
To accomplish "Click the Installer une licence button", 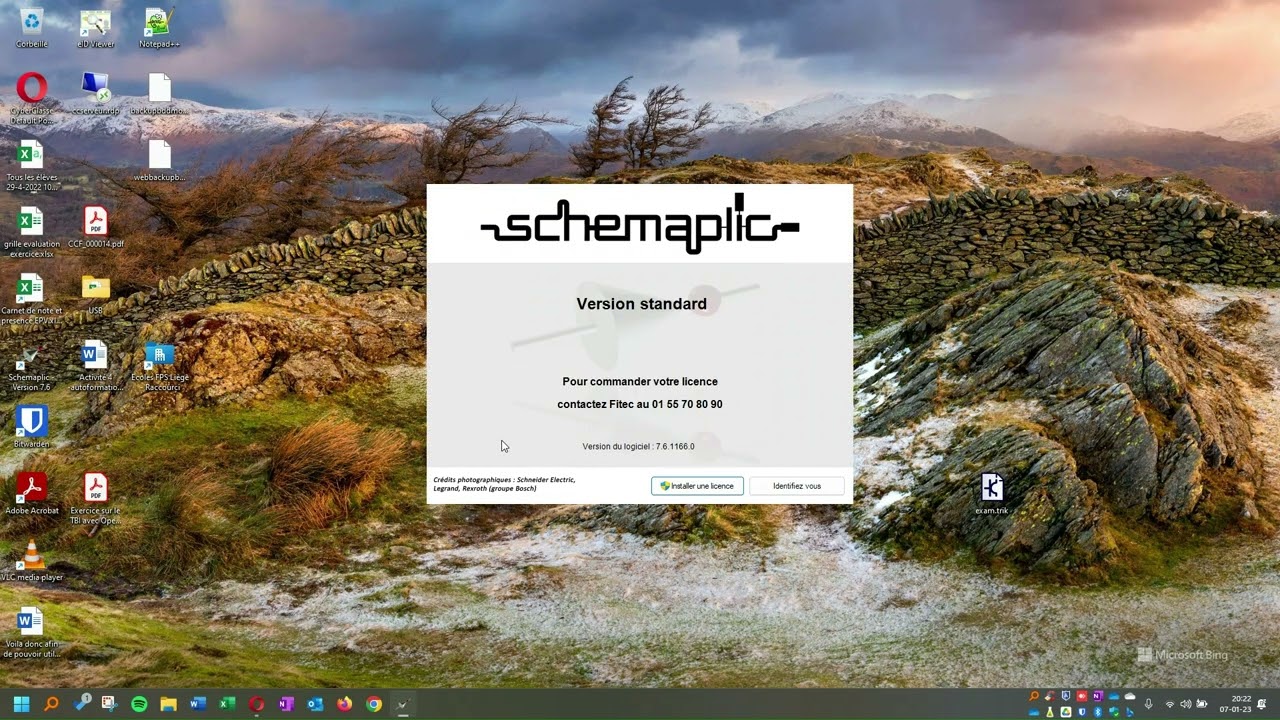I will (x=698, y=486).
